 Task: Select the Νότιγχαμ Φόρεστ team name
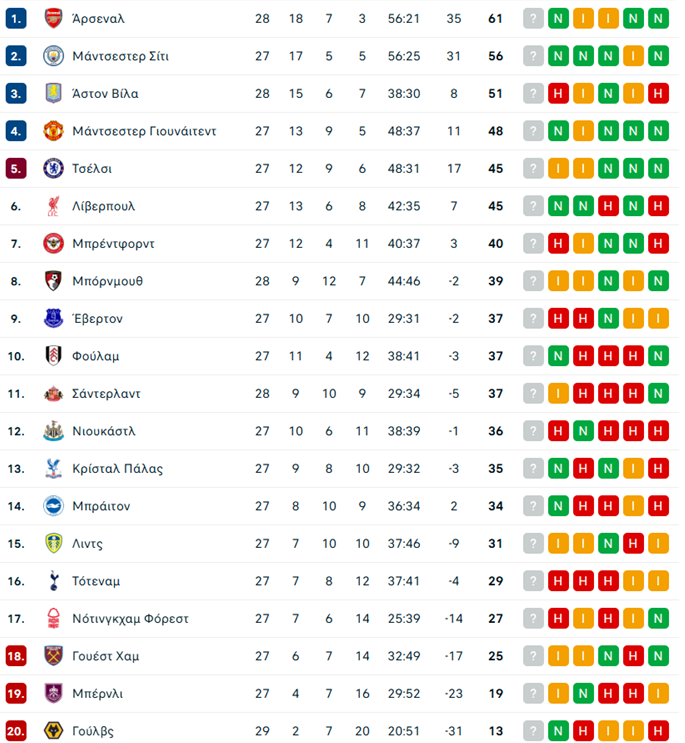130,618
